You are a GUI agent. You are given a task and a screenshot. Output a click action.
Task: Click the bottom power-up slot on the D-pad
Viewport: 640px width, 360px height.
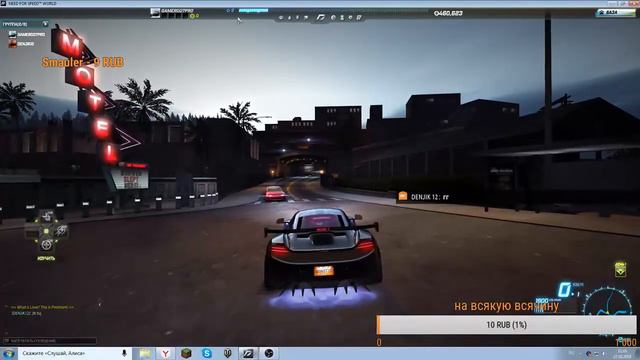click(47, 245)
